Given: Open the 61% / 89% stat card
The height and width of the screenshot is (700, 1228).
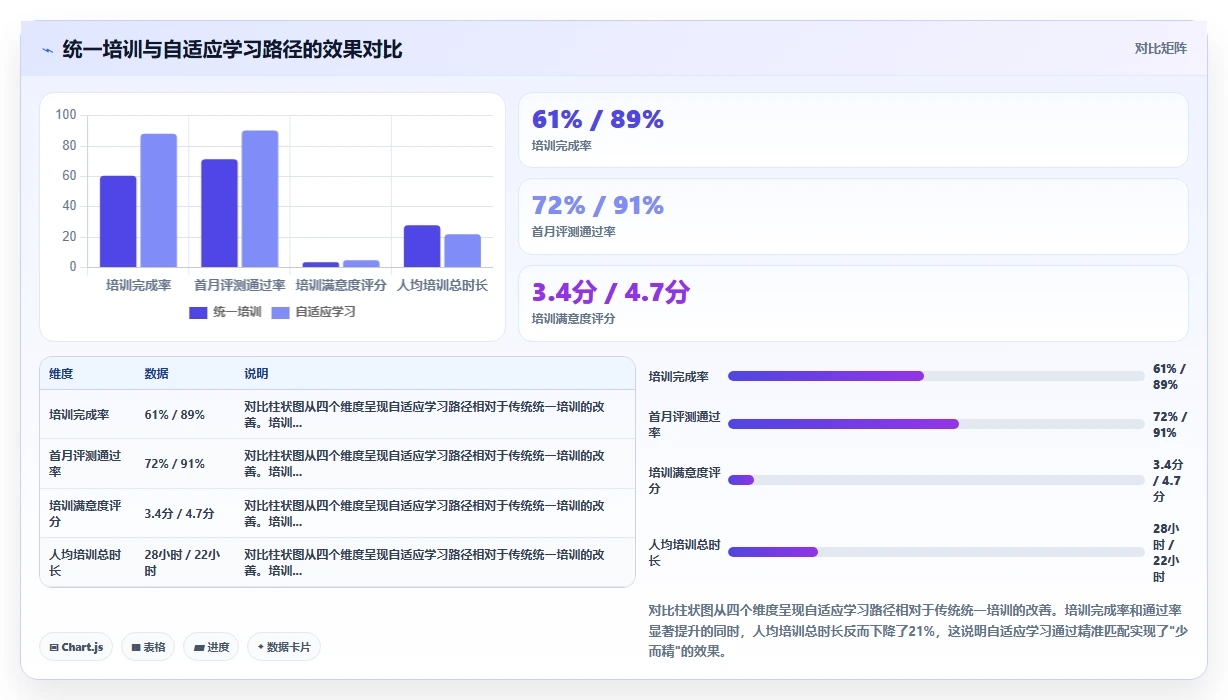Looking at the screenshot, I should 853,130.
